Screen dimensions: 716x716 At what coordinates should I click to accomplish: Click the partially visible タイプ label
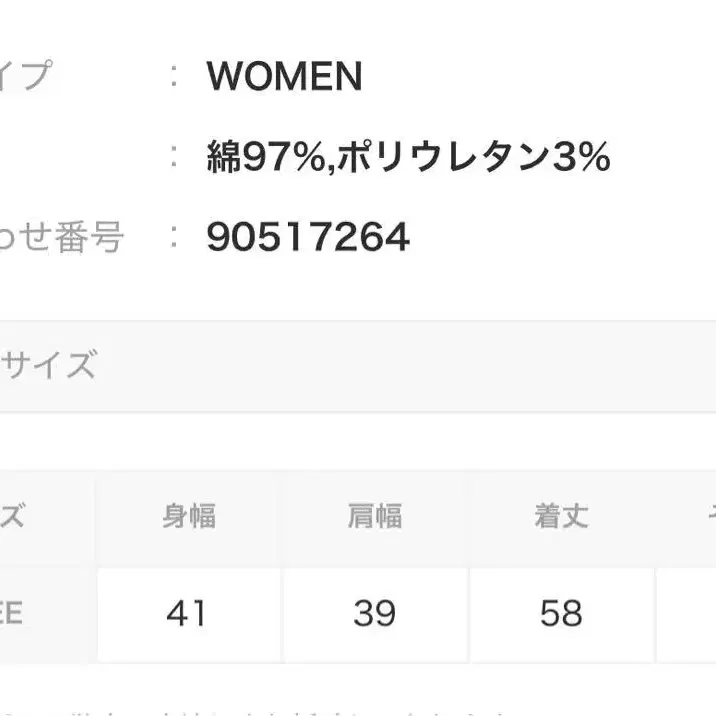point(25,77)
